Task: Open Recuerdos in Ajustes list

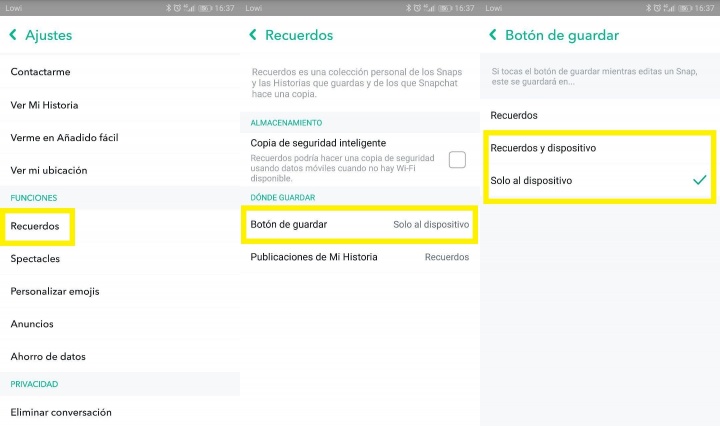Action: tap(120, 226)
